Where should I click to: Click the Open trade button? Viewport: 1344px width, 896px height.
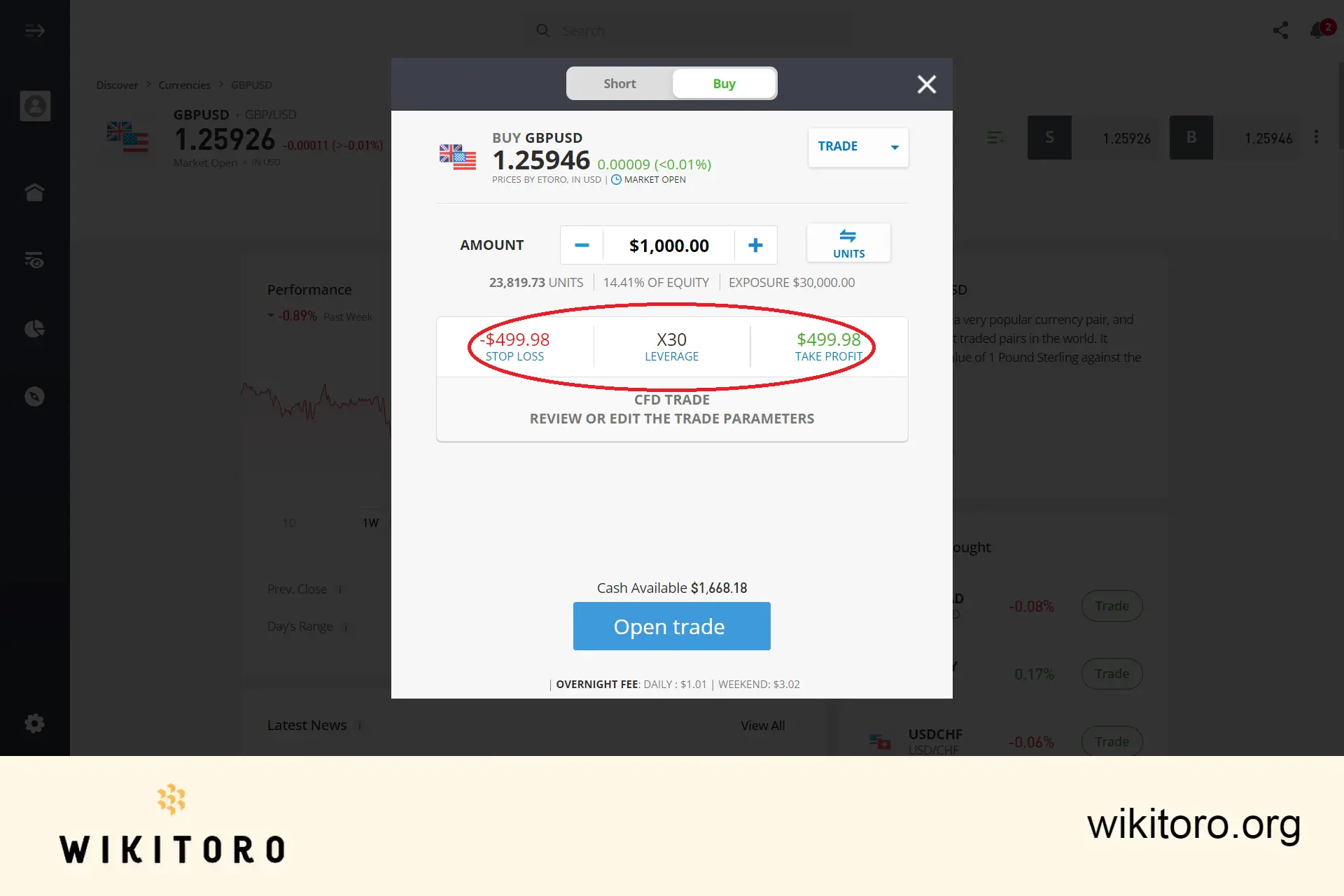pyautogui.click(x=672, y=625)
